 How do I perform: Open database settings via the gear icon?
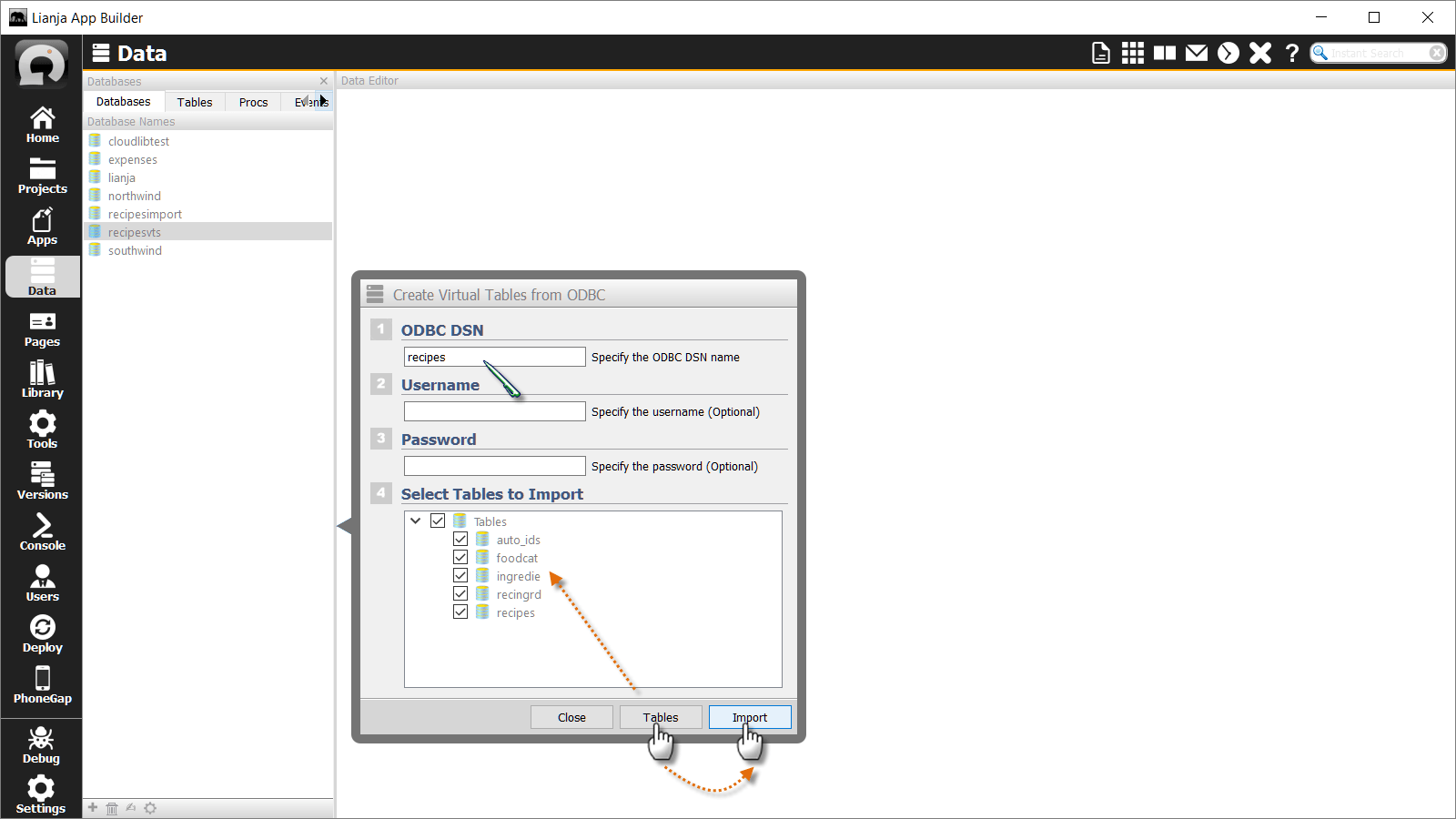tap(150, 808)
